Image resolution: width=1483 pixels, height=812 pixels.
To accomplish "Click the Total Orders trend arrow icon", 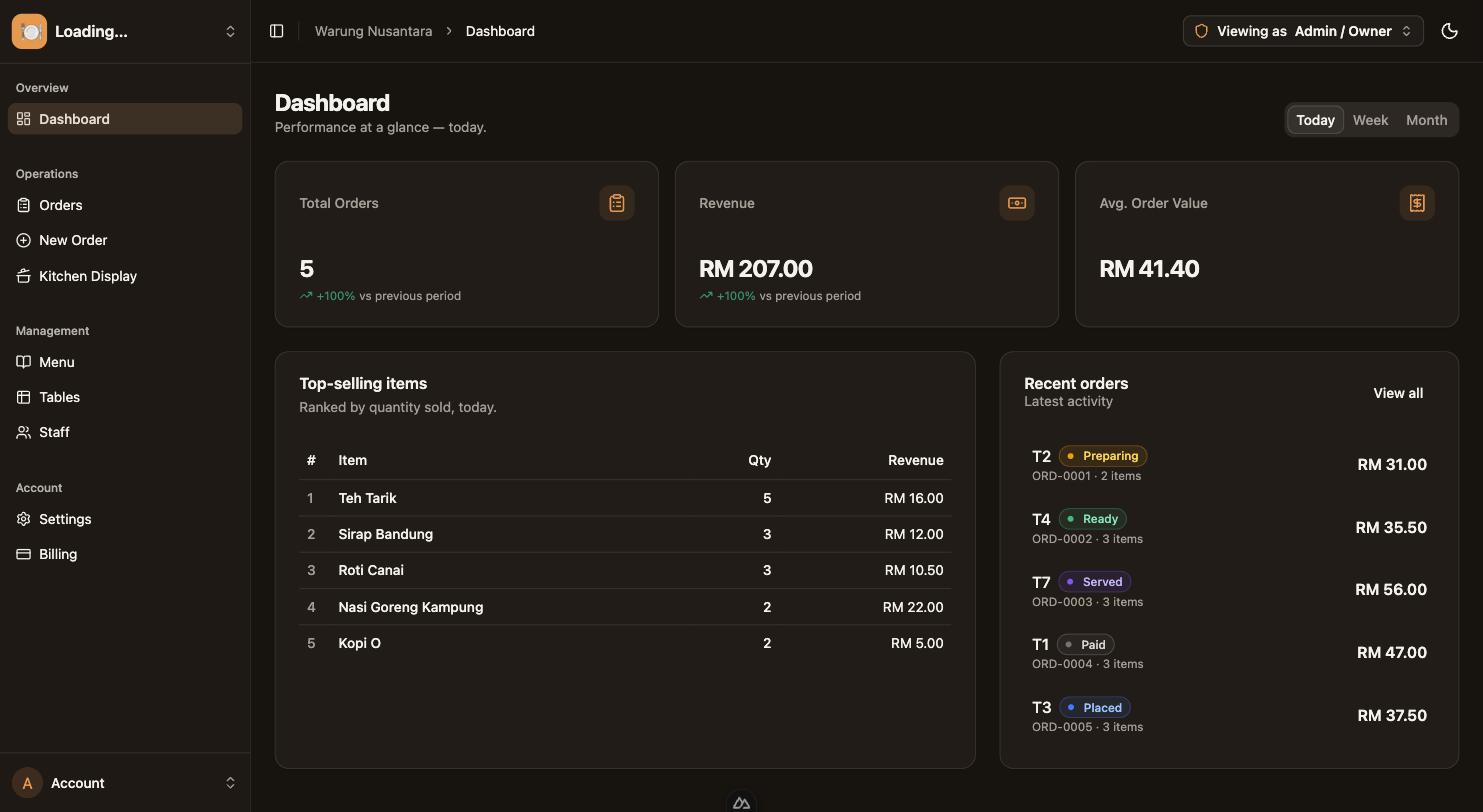I will [306, 296].
